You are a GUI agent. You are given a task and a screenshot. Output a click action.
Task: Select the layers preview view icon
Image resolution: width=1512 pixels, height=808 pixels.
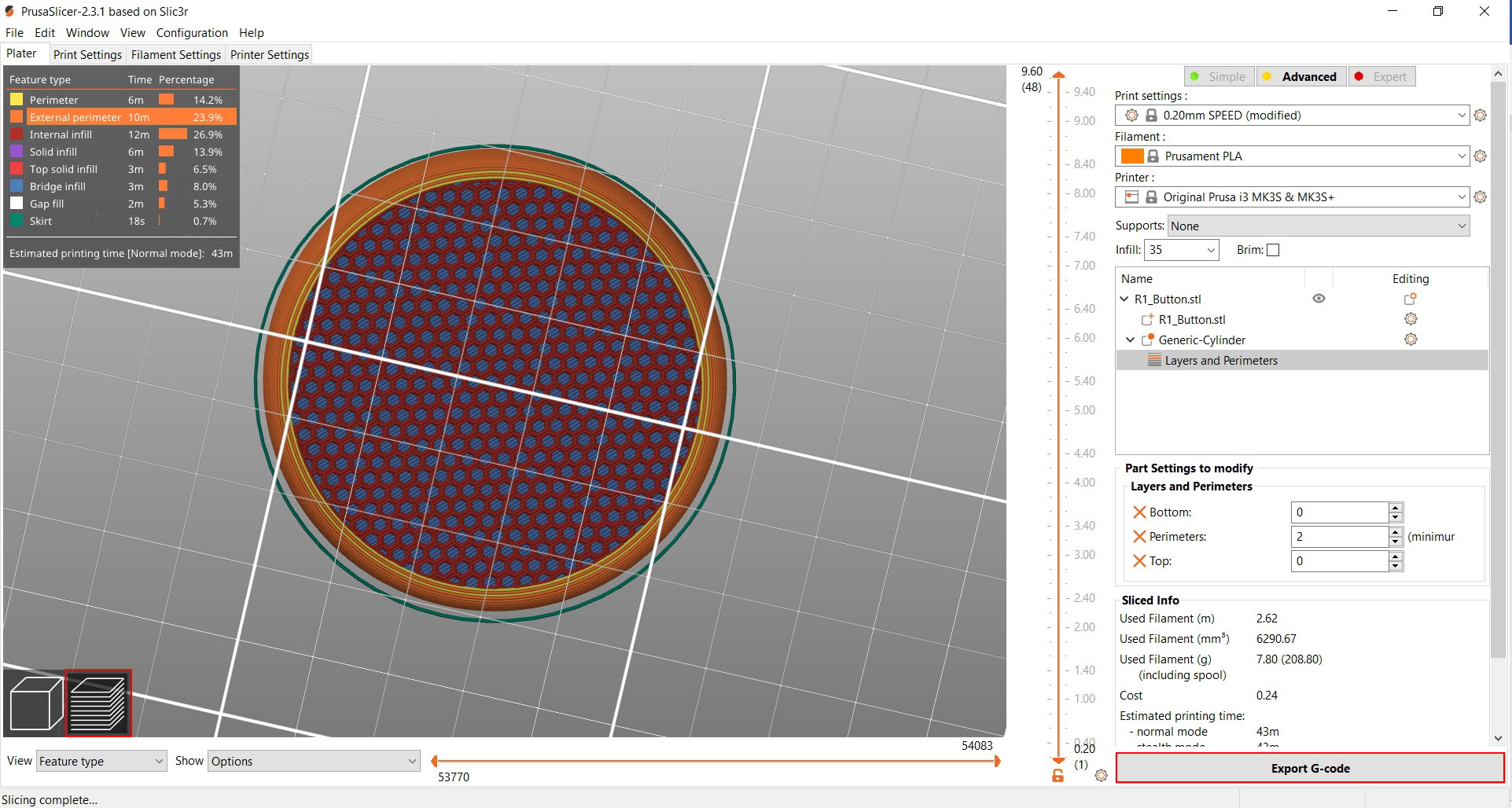pos(98,703)
